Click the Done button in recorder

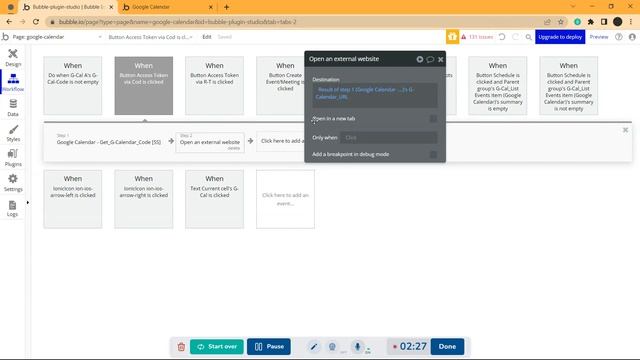tap(447, 347)
